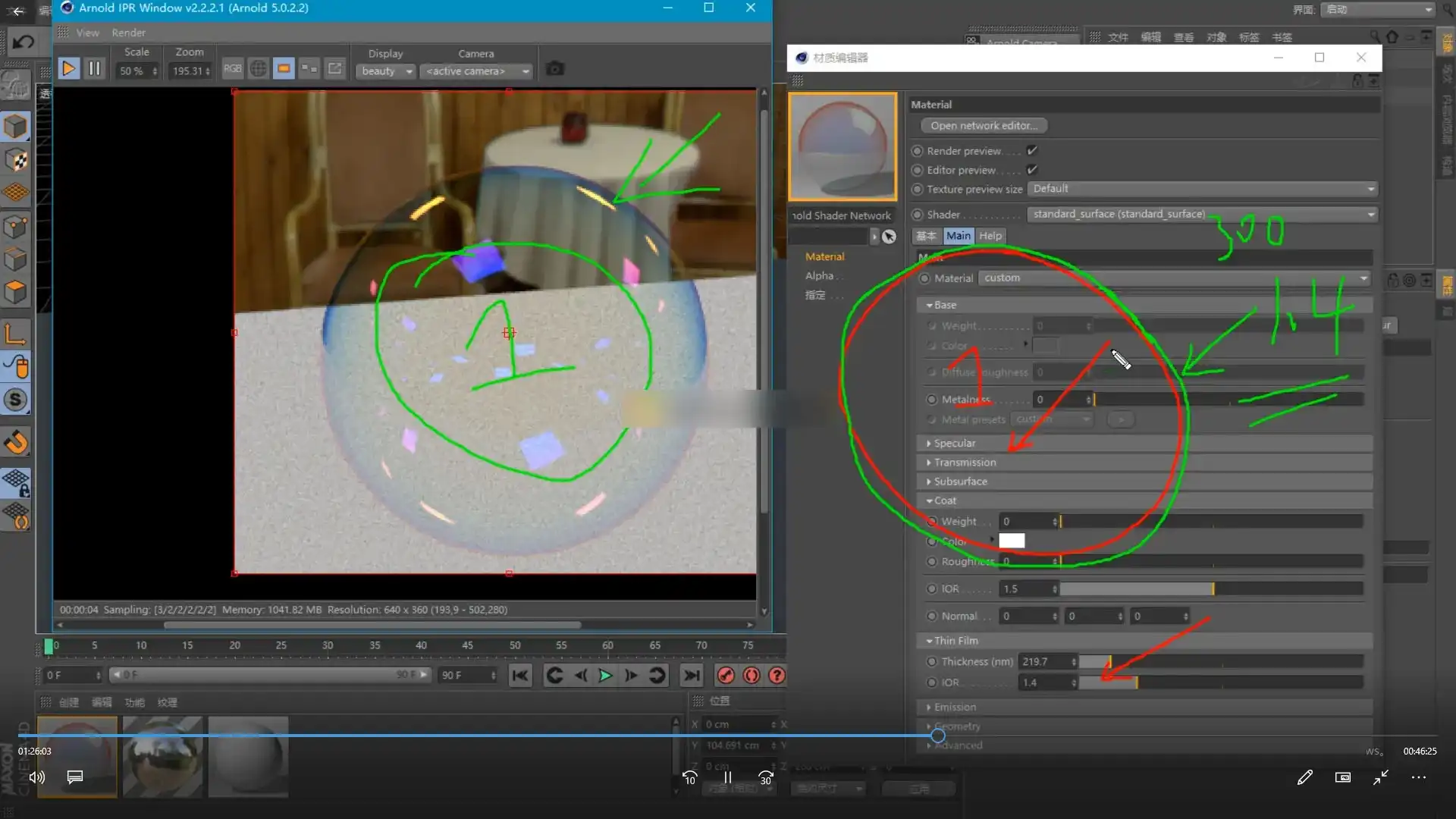Toggle the RGB channel display button
This screenshot has height=819, width=1456.
(x=232, y=69)
